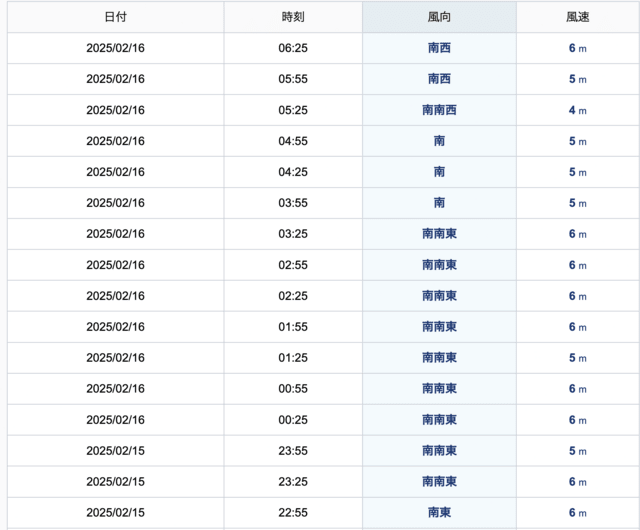Select 5 m wind speed at 23:55
Image resolution: width=640 pixels, height=530 pixels.
click(578, 451)
